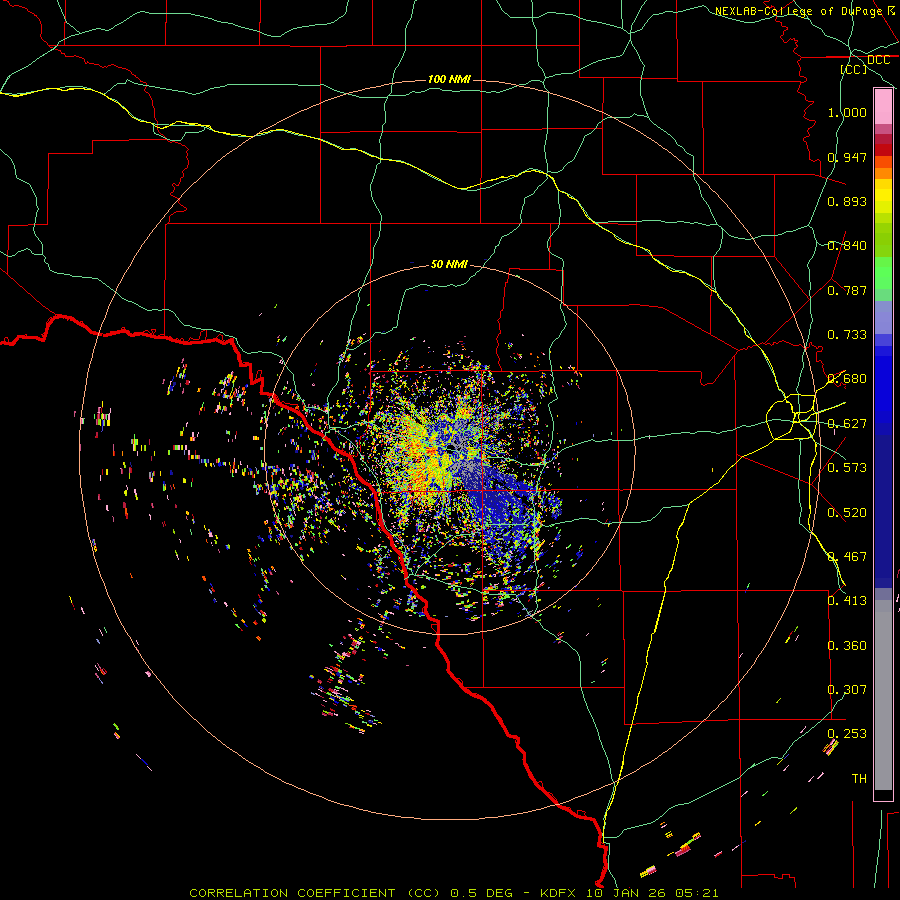Pick the pink top segment of the color bar

tap(883, 107)
